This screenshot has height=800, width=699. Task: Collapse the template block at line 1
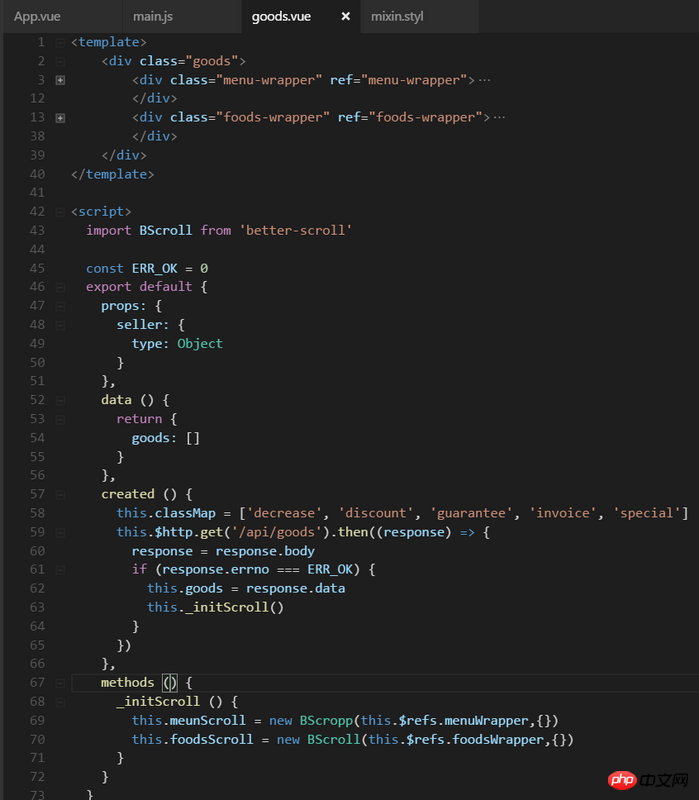coord(60,42)
